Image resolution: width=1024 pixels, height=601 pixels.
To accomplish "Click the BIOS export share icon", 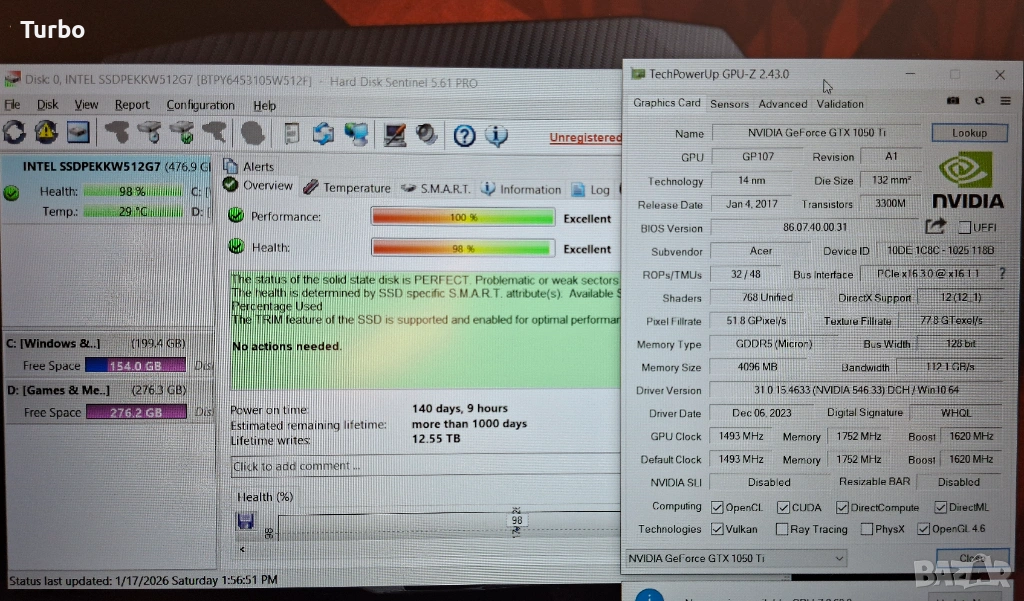I will pyautogui.click(x=936, y=227).
